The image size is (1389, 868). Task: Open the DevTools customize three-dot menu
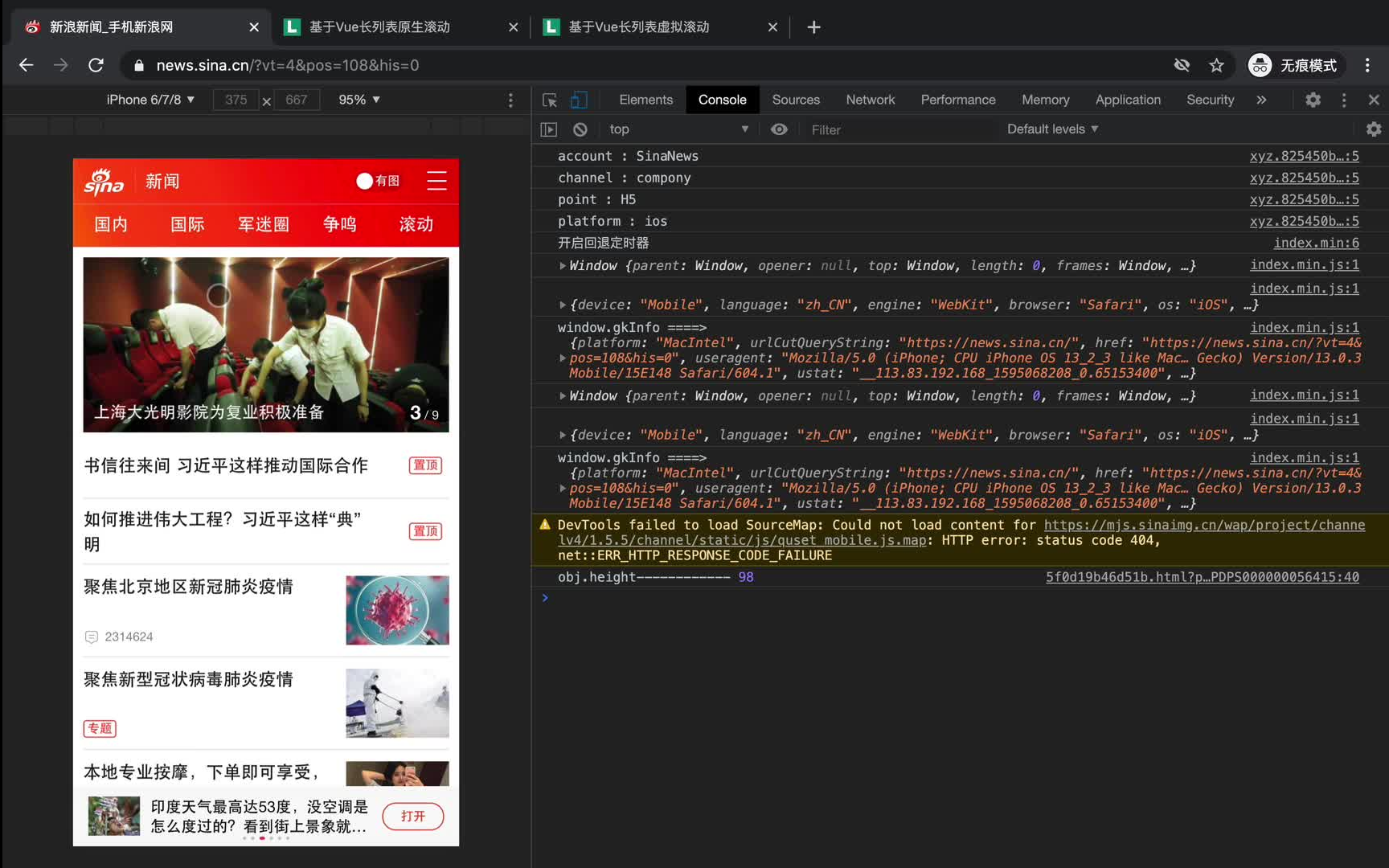[1344, 100]
